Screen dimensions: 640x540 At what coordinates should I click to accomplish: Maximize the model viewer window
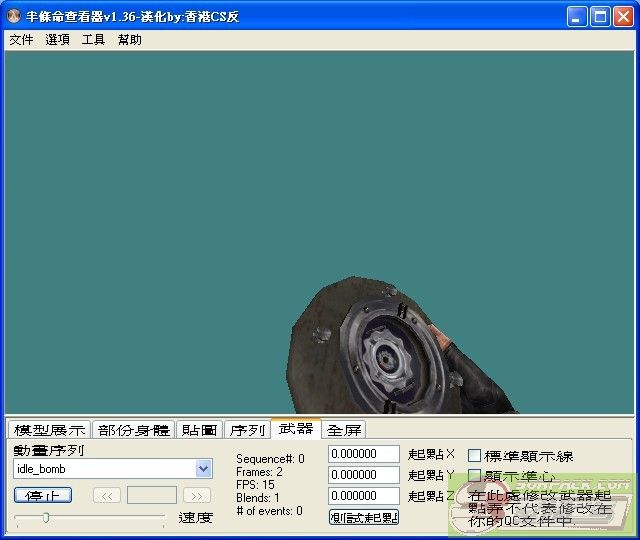tap(600, 16)
